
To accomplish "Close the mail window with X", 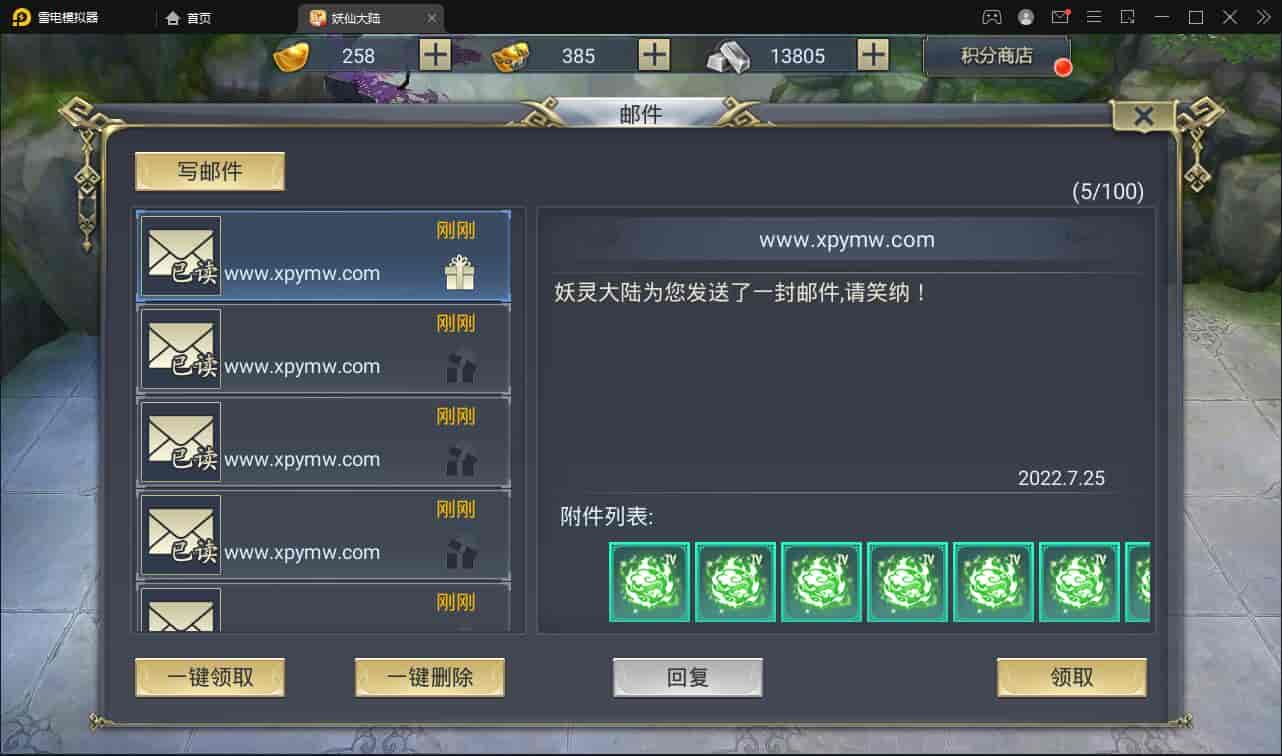I will coord(1143,116).
